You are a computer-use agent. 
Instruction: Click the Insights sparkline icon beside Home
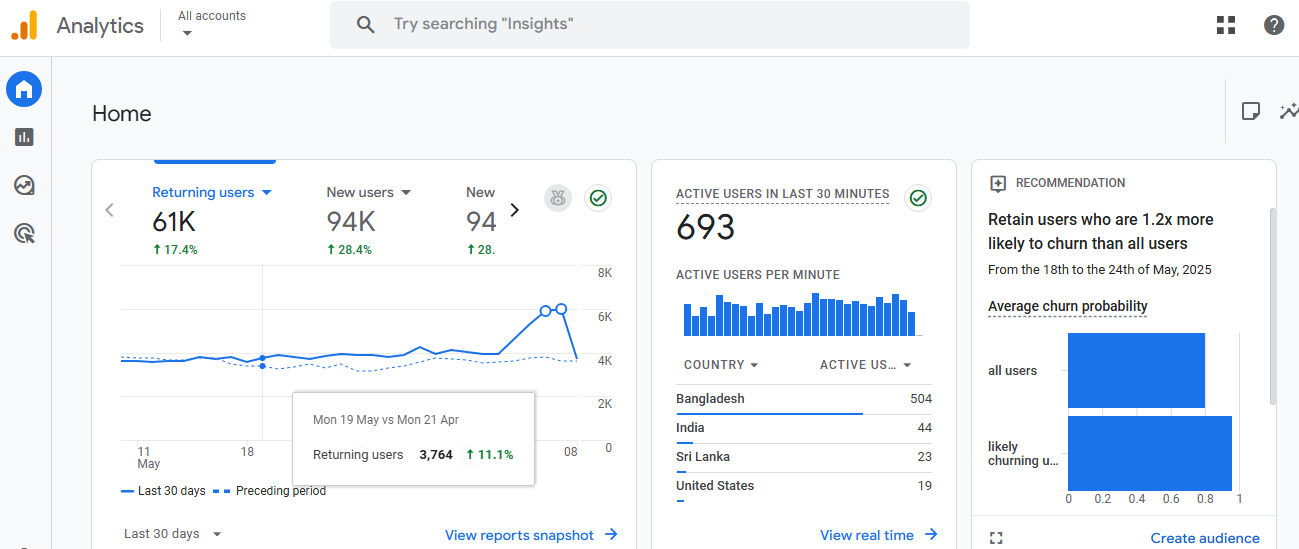tap(1288, 111)
